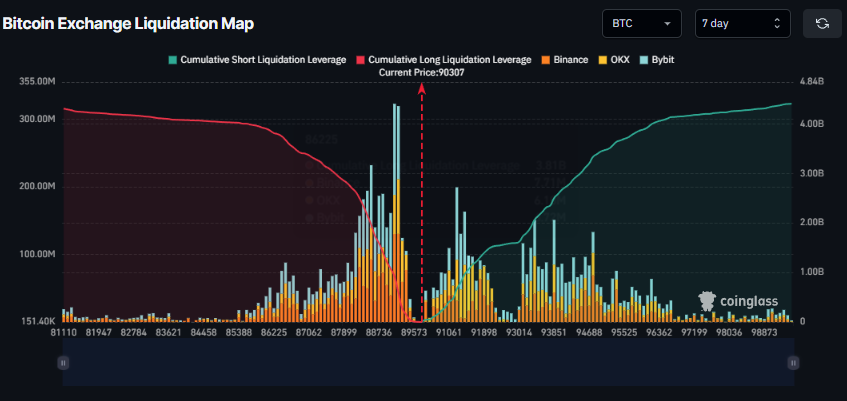Click the 91061 price axis label

click(449, 332)
